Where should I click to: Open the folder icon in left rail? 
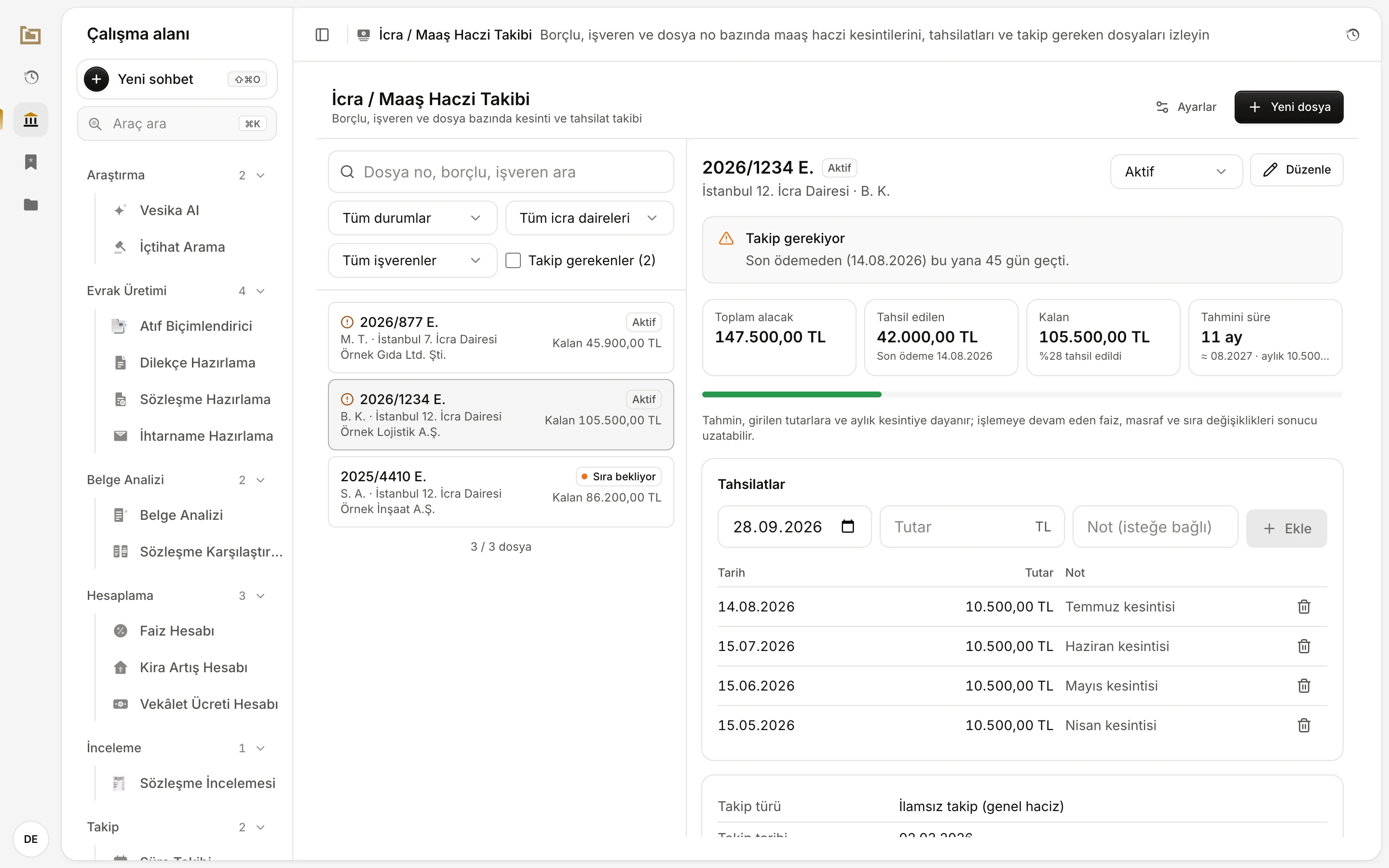pos(31,204)
